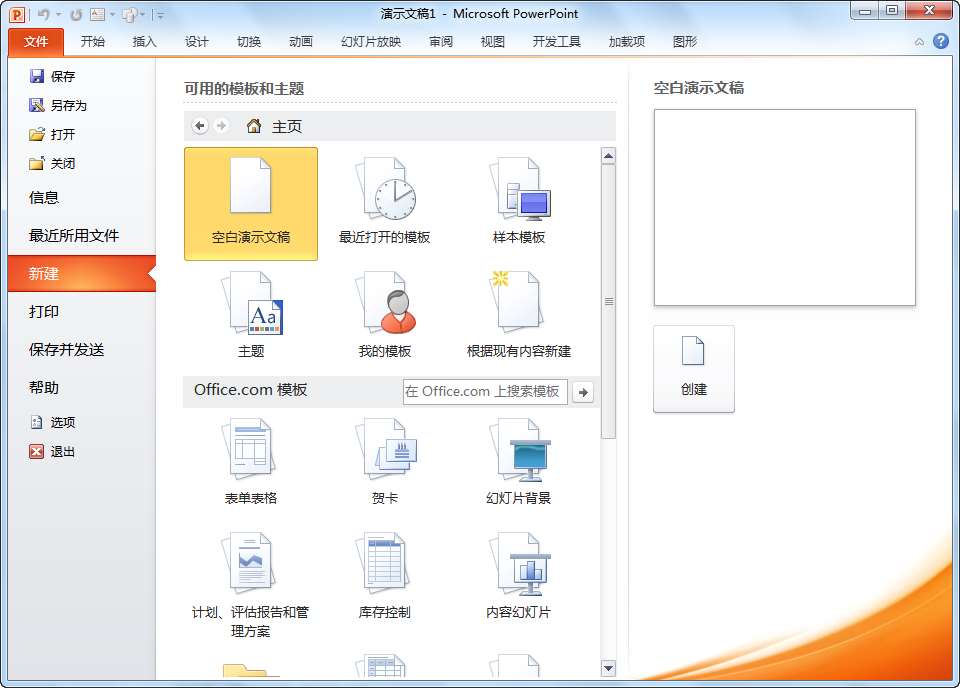Viewport: 960px width, 688px height.
Task: Open Save & Send (保存并发送) section
Action: 82,350
